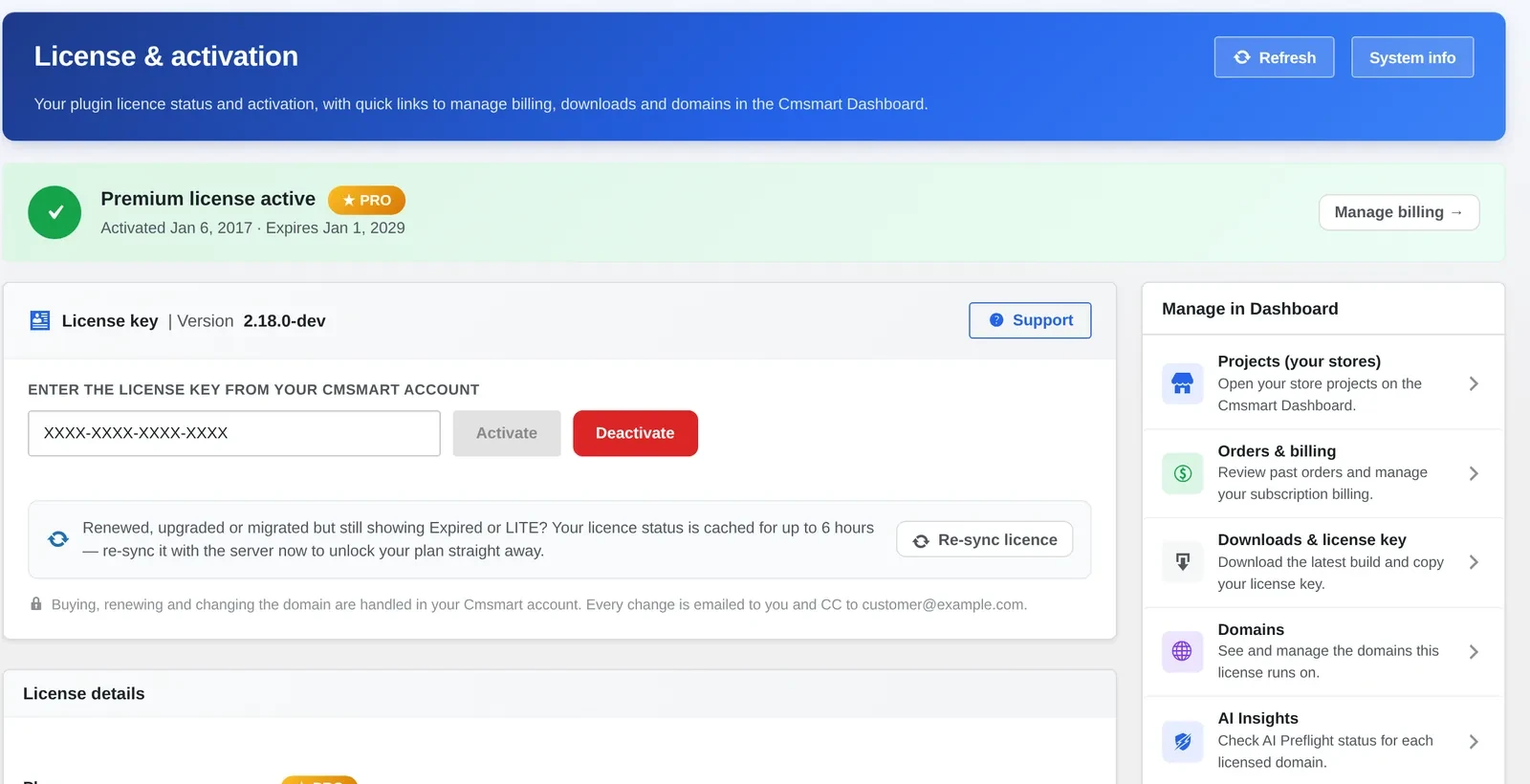Focus the license key input field
This screenshot has height=784, width=1530.
click(x=234, y=433)
